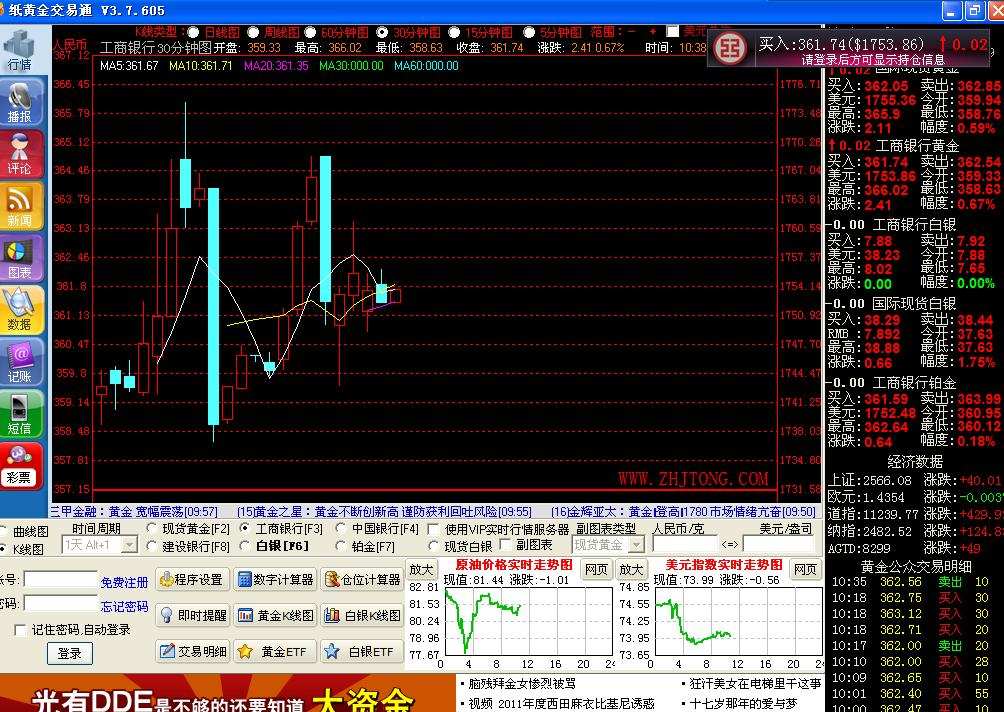Expand the 时间周期 time period dropdown

[x=129, y=545]
